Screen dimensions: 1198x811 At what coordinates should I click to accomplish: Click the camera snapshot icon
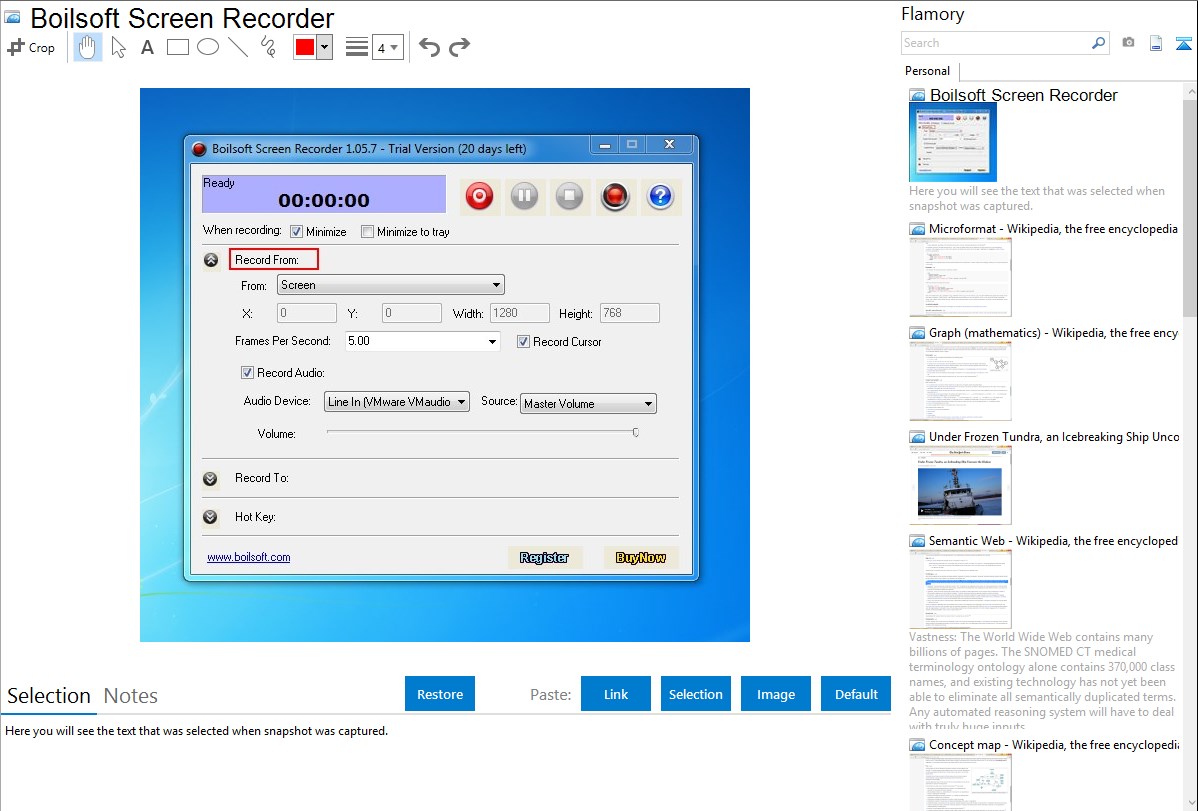(x=1128, y=43)
